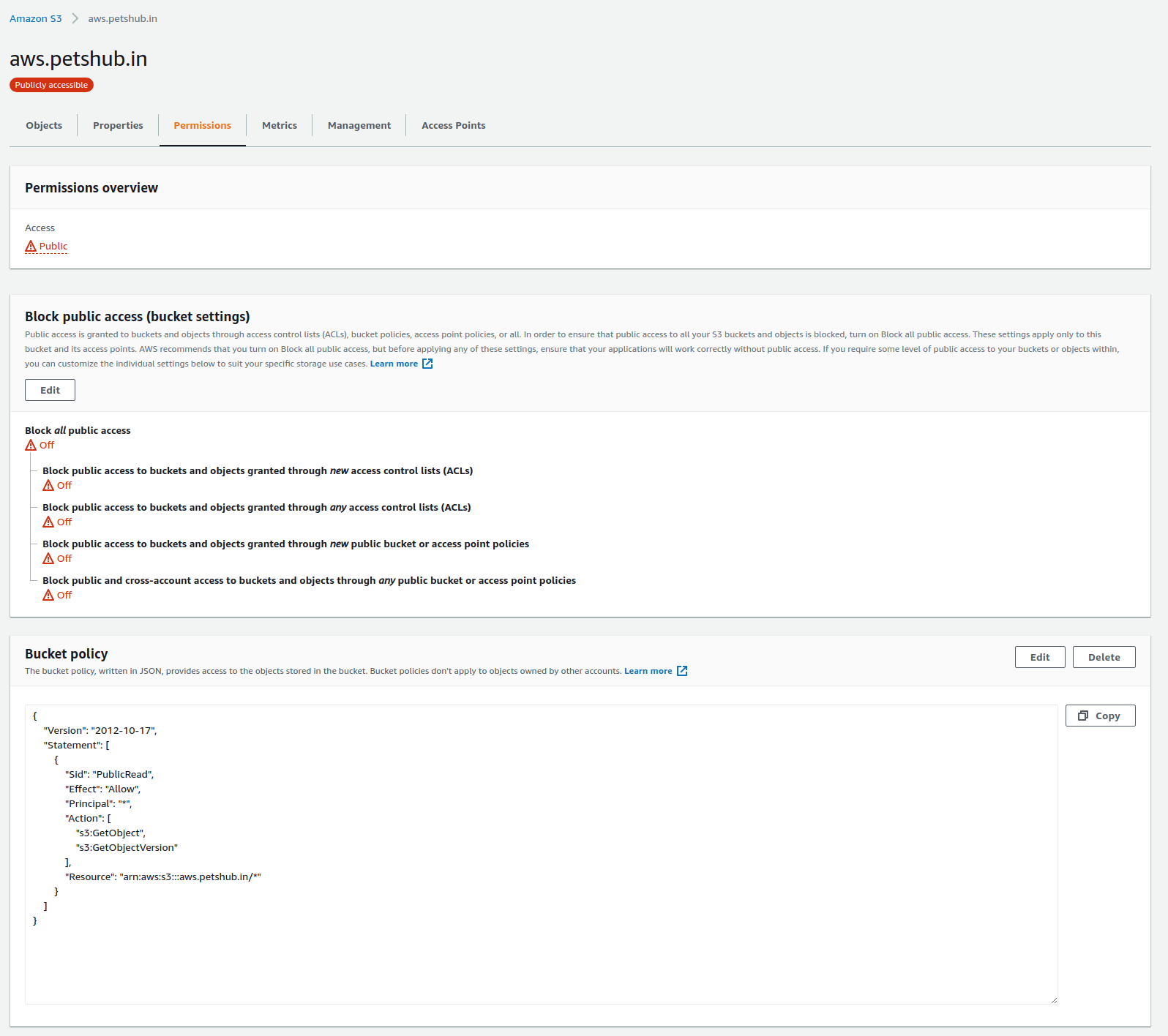Open the Access Points tab

tap(453, 125)
